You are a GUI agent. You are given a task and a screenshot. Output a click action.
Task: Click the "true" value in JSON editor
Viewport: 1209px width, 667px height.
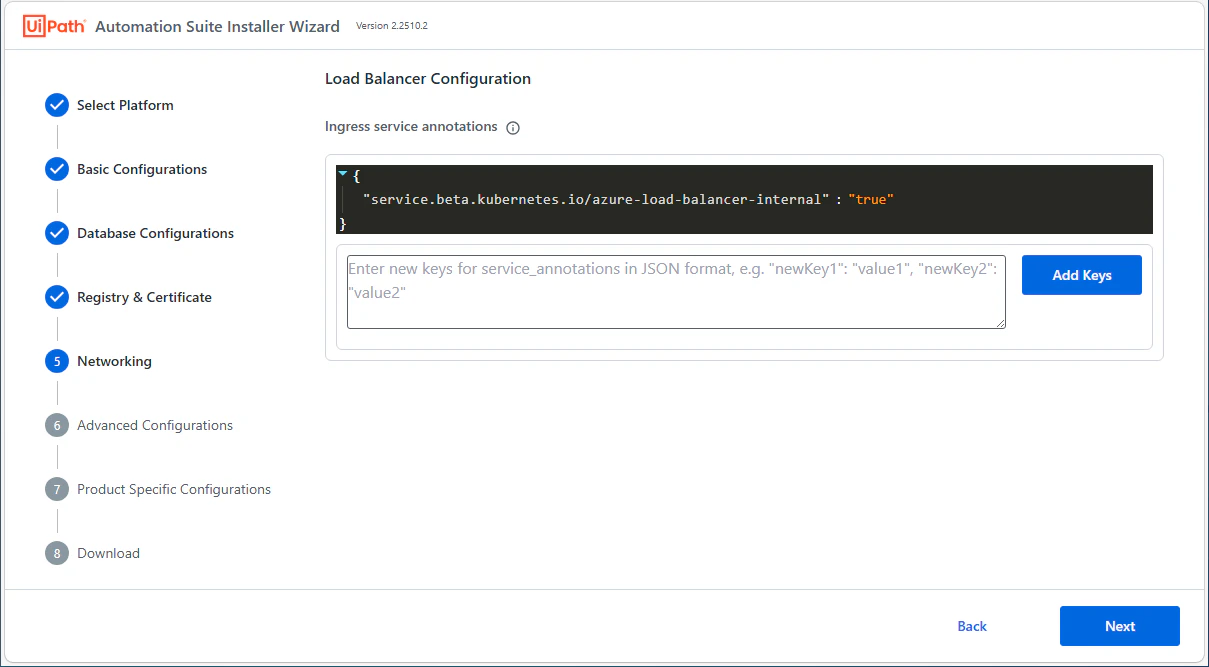click(x=870, y=199)
